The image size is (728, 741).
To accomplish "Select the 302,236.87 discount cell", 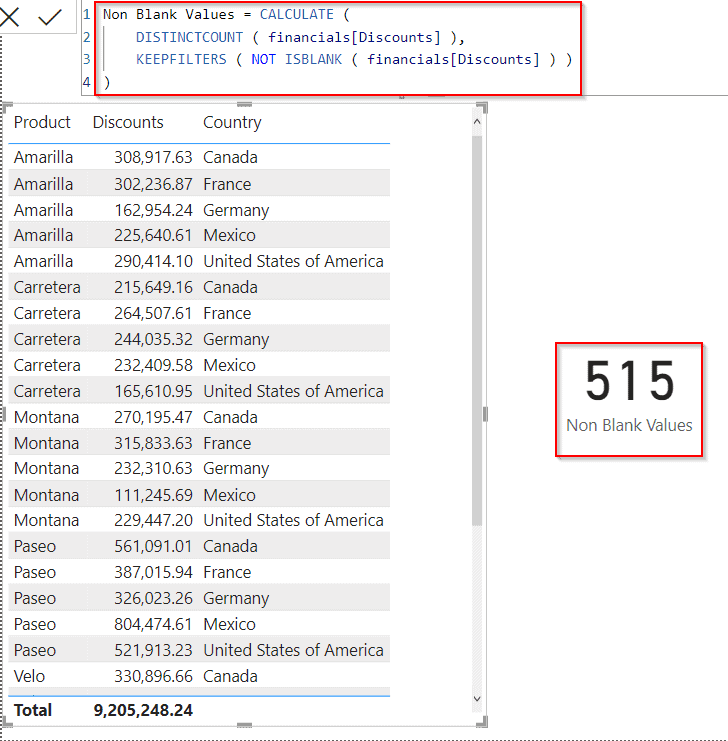I will tap(153, 184).
